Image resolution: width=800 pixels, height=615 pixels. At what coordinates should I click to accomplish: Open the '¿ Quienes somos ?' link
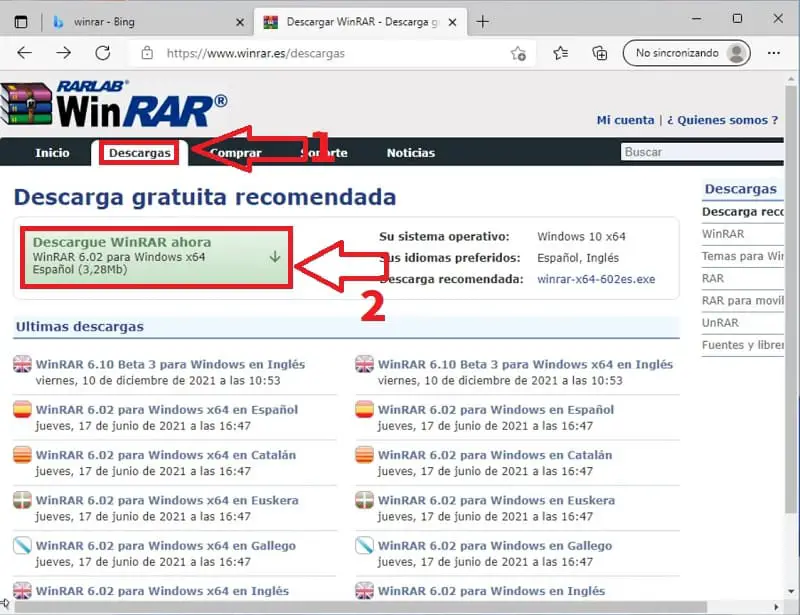point(722,120)
